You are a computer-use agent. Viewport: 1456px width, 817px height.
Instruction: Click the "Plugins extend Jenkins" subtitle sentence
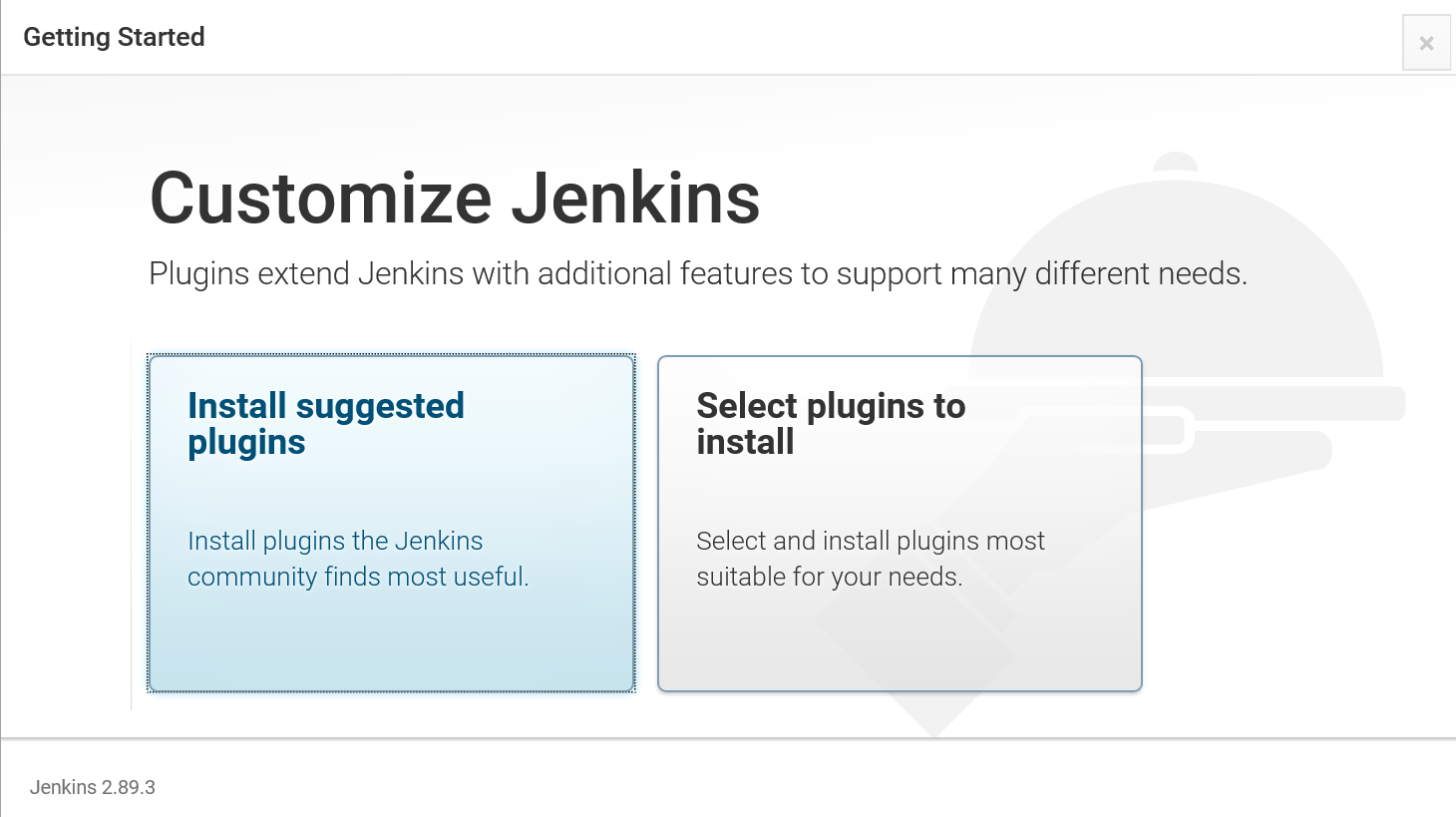[698, 273]
